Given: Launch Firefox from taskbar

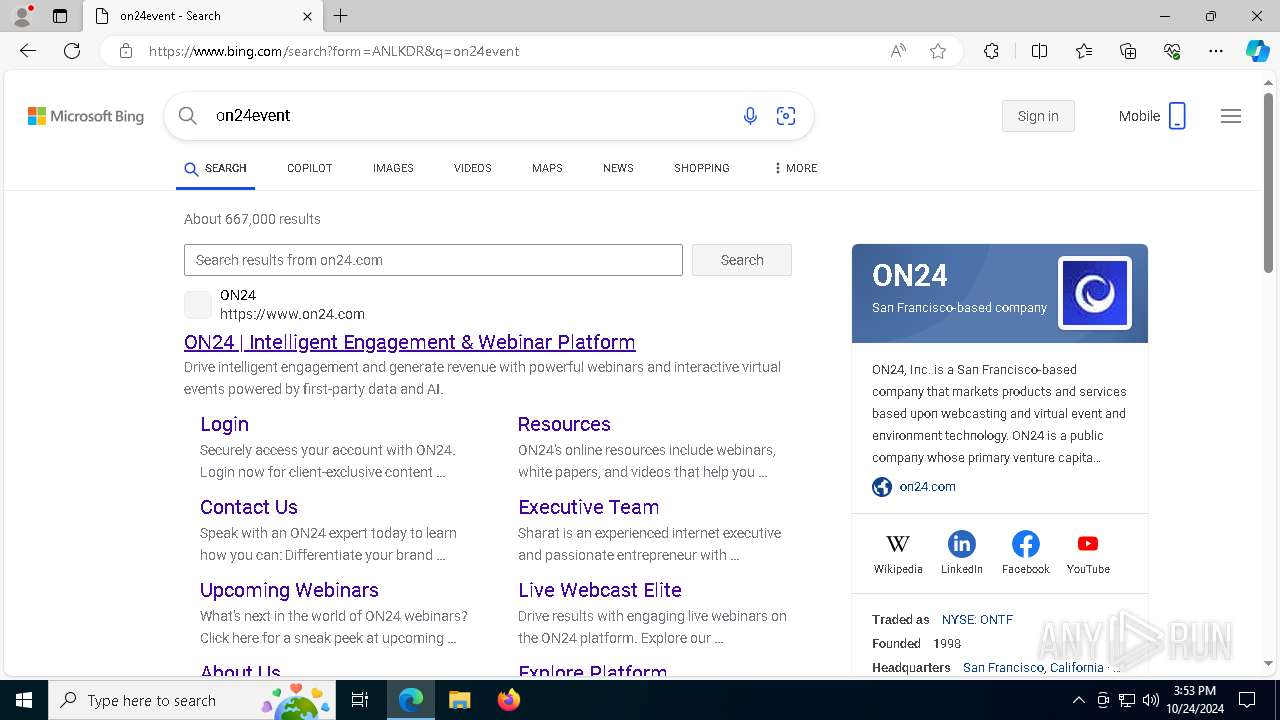Looking at the screenshot, I should [509, 700].
